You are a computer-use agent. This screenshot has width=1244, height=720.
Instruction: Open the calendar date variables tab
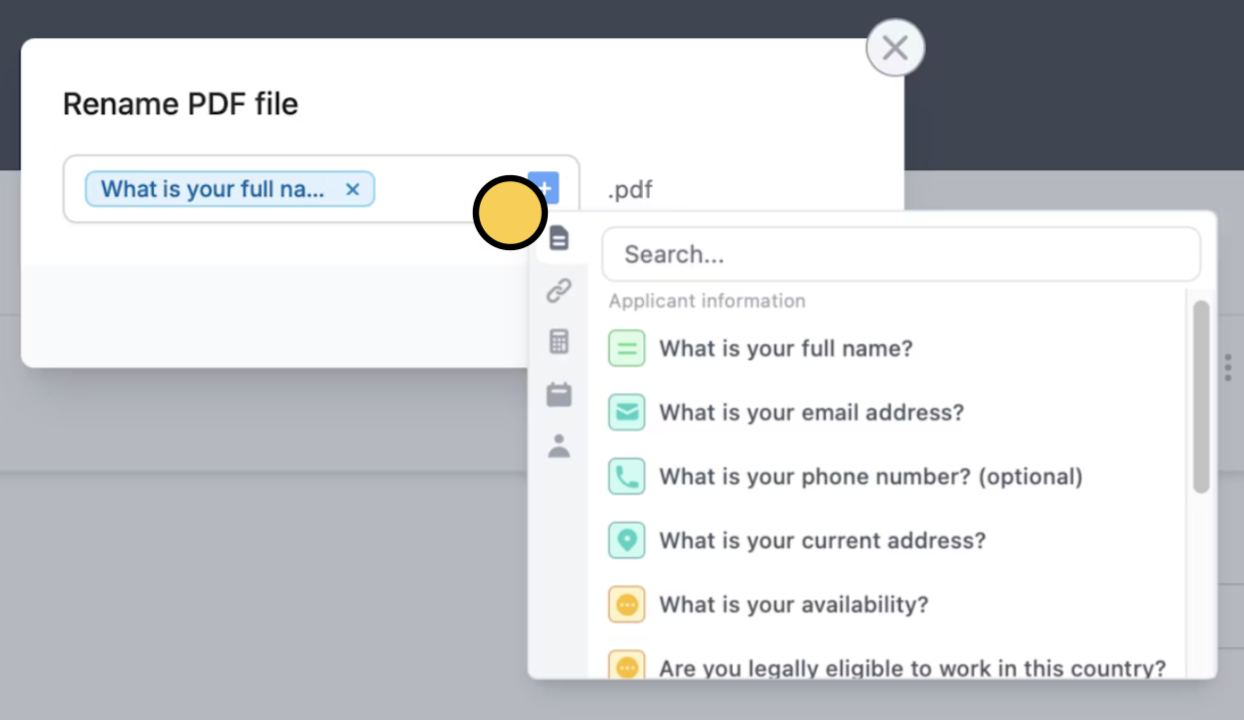pyautogui.click(x=559, y=394)
